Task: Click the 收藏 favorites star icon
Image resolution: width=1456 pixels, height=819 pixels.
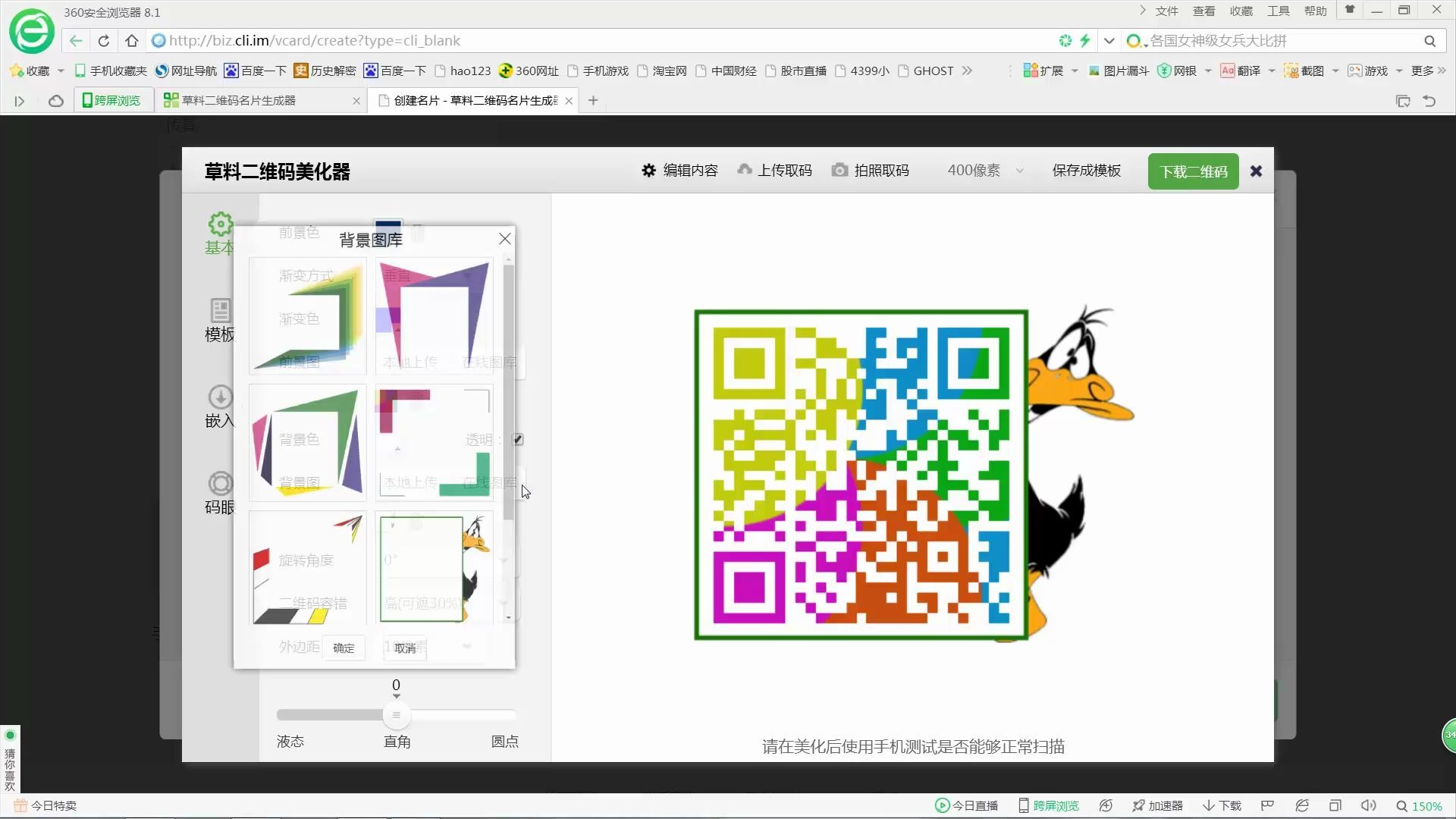Action: [17, 71]
